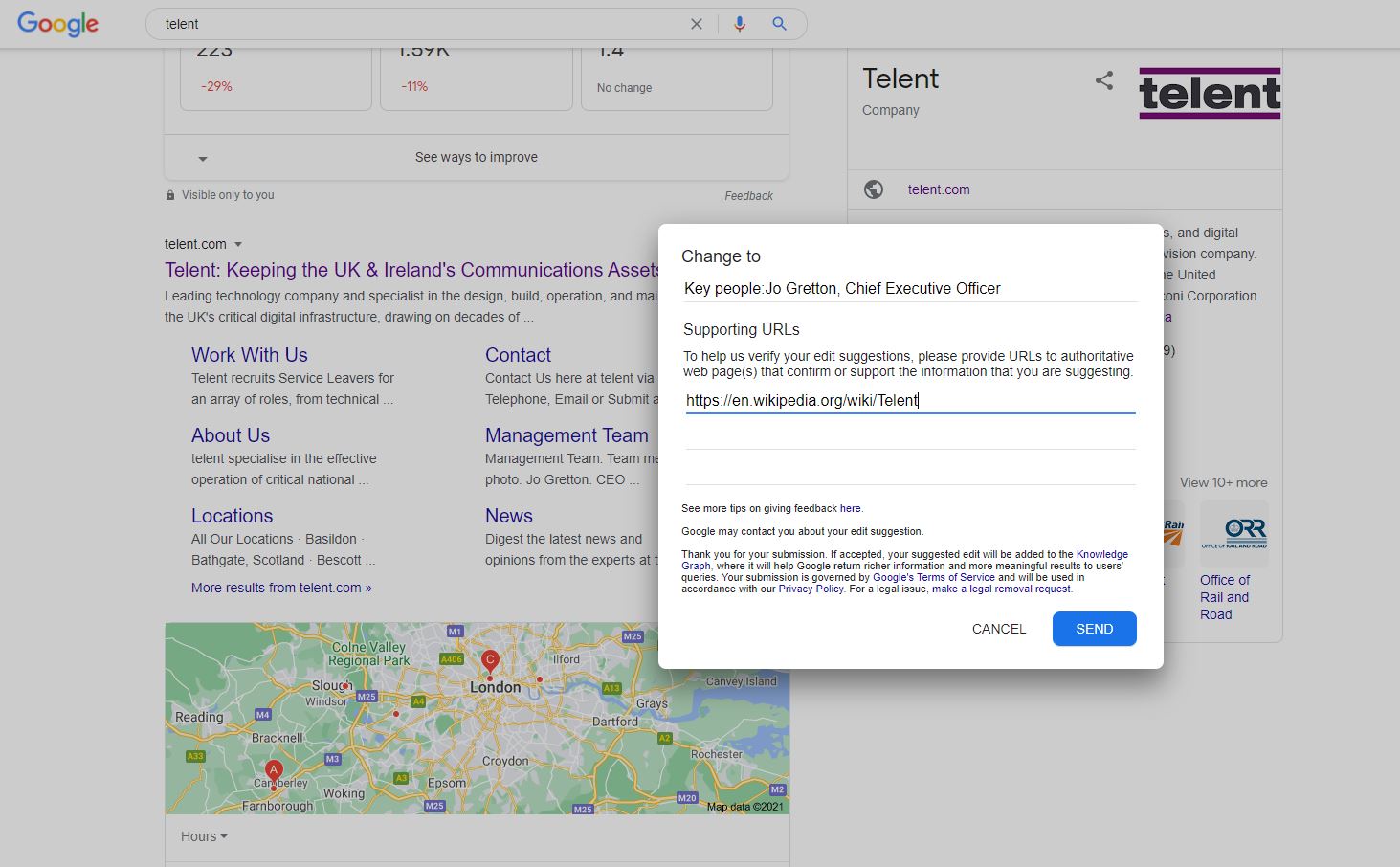Open the telent.com result dropdown arrow
Image resolution: width=1400 pixels, height=867 pixels.
pyautogui.click(x=238, y=245)
